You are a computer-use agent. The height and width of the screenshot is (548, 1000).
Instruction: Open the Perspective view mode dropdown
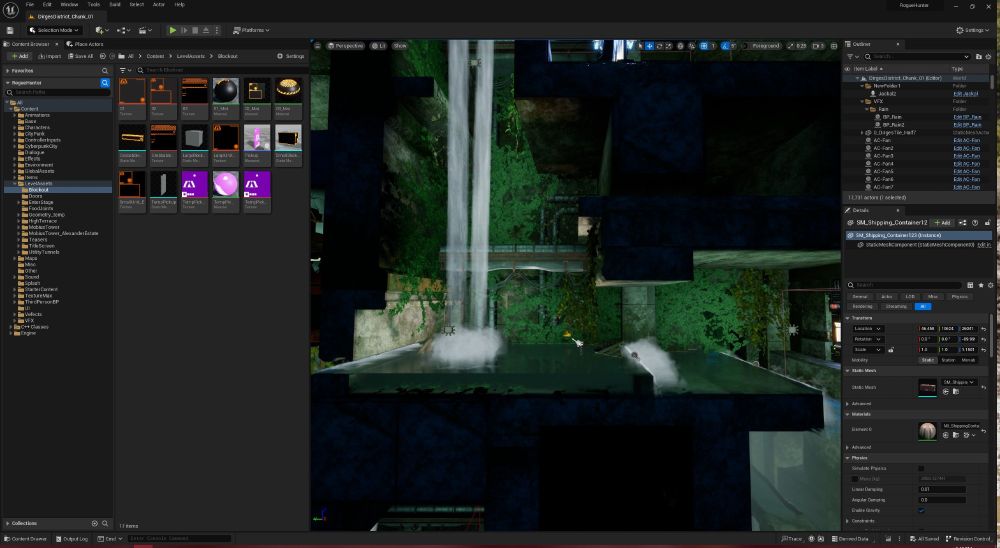346,46
